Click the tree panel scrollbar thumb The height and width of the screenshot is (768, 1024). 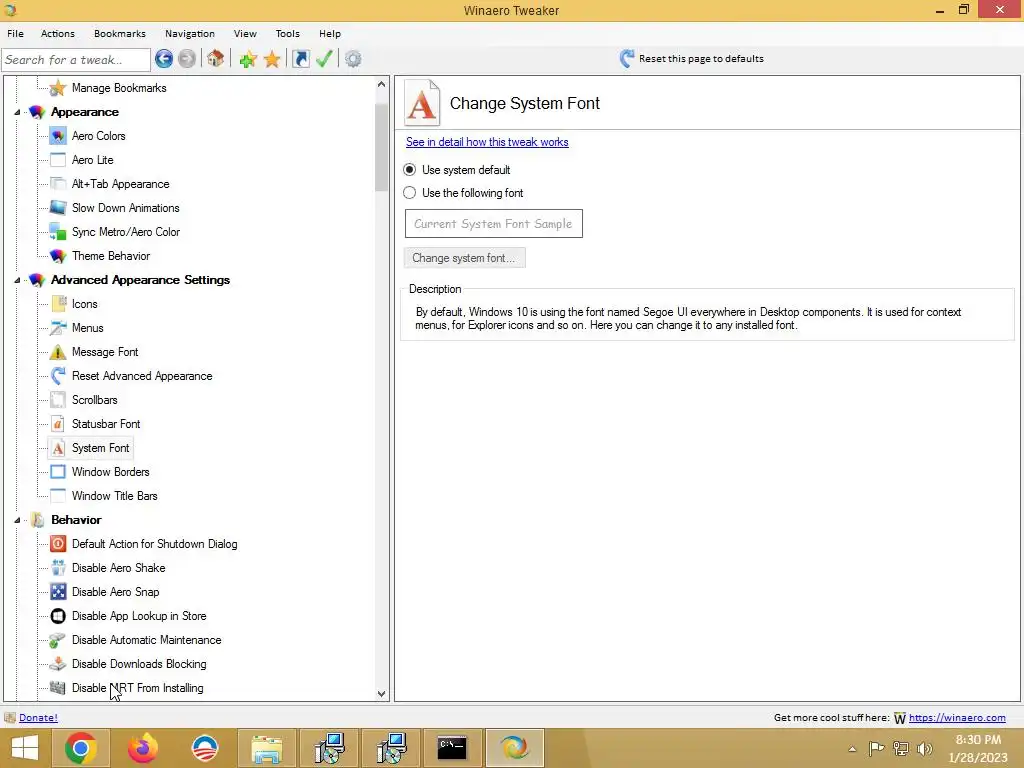[x=381, y=148]
